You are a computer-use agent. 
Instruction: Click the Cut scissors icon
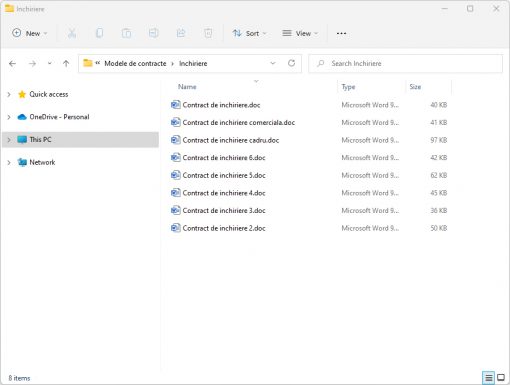(x=72, y=33)
